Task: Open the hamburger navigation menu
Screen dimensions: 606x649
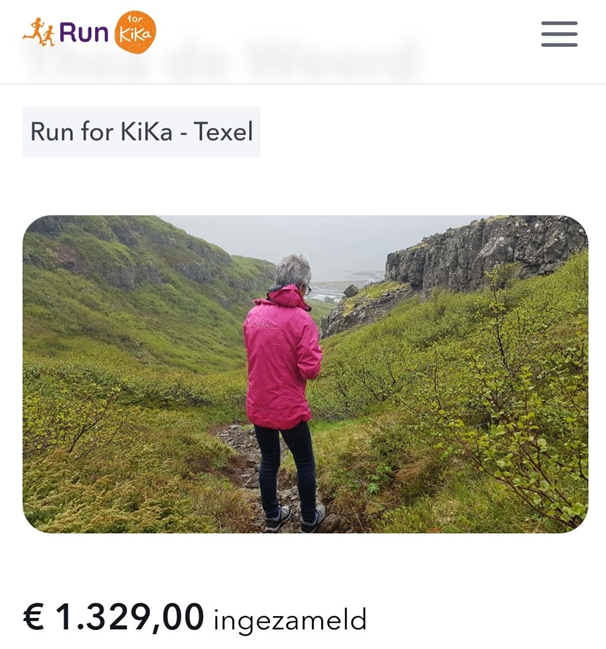Action: pyautogui.click(x=559, y=34)
